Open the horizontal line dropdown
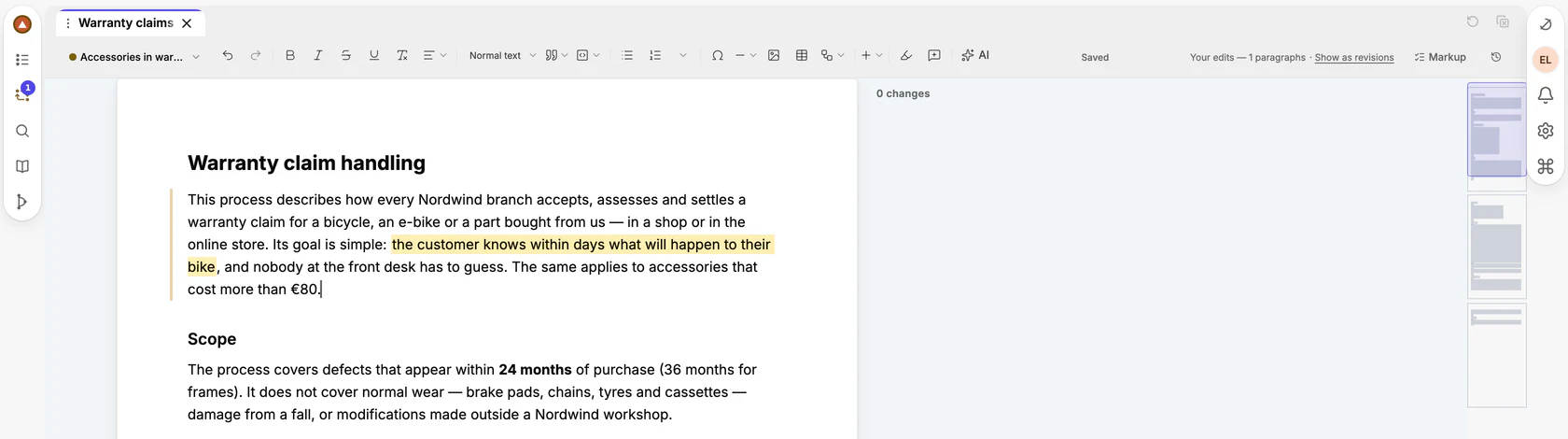Viewport: 1568px width, 439px height. (745, 56)
